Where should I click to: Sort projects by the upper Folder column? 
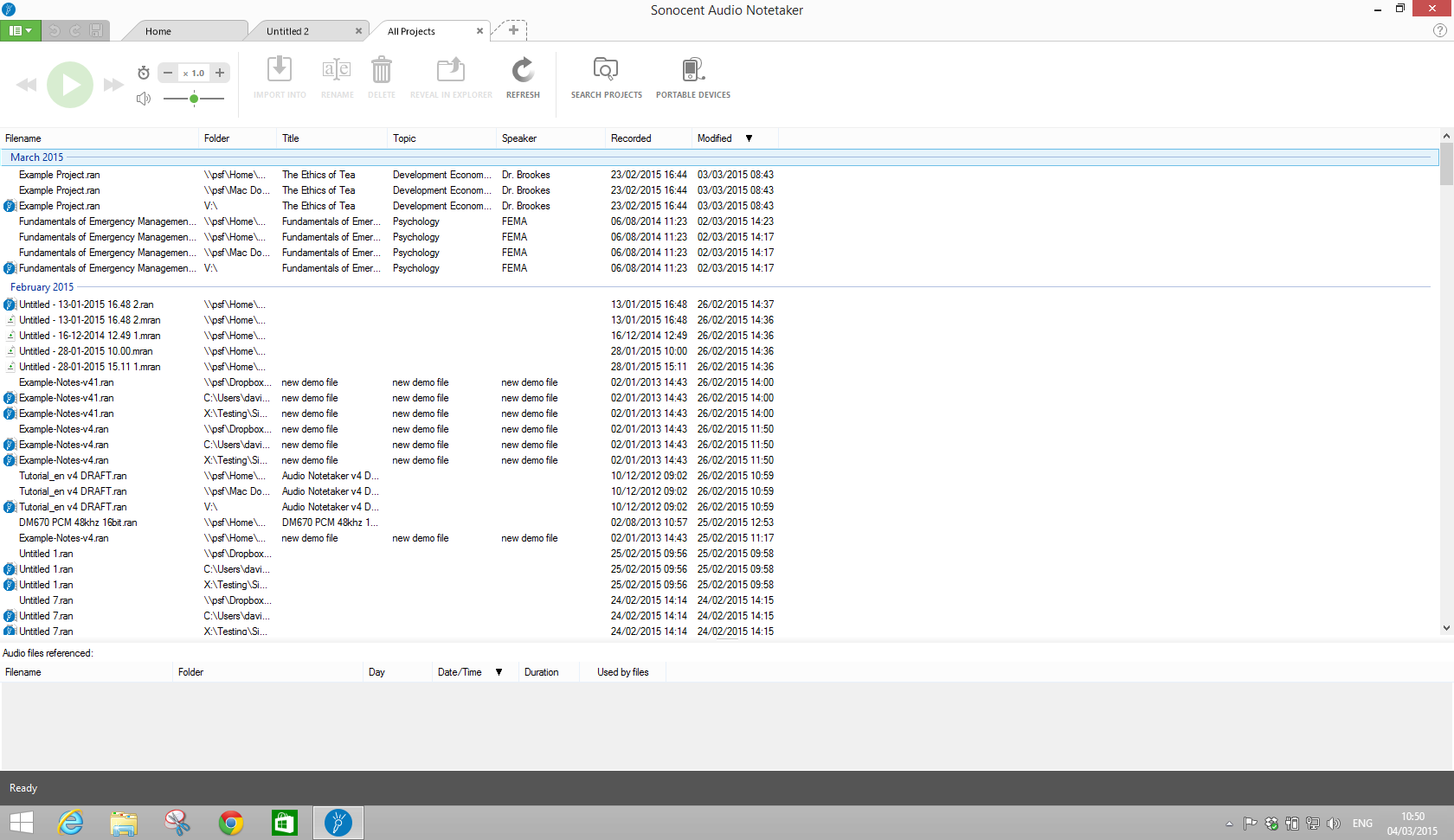238,138
